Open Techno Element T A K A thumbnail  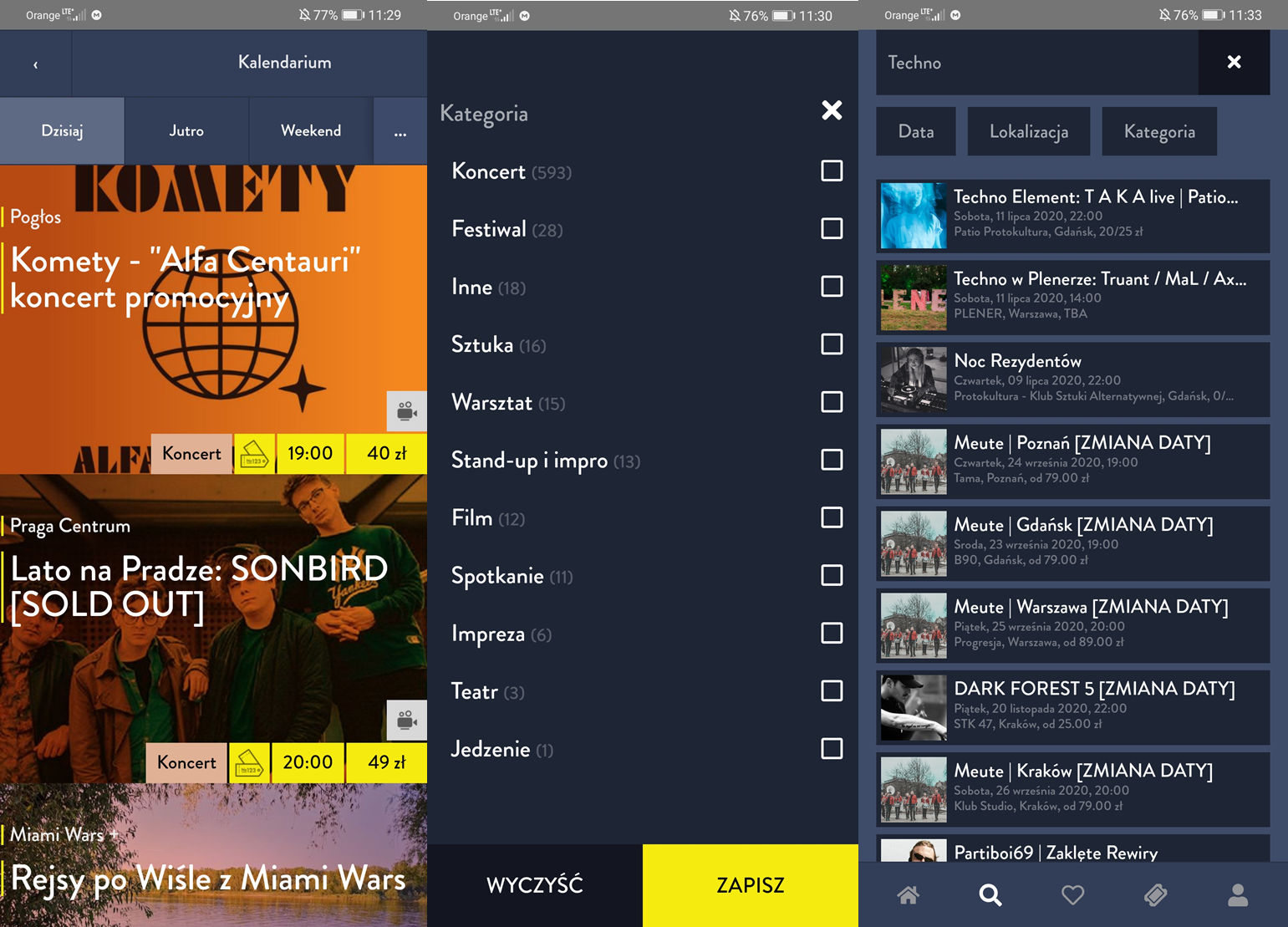coord(914,216)
